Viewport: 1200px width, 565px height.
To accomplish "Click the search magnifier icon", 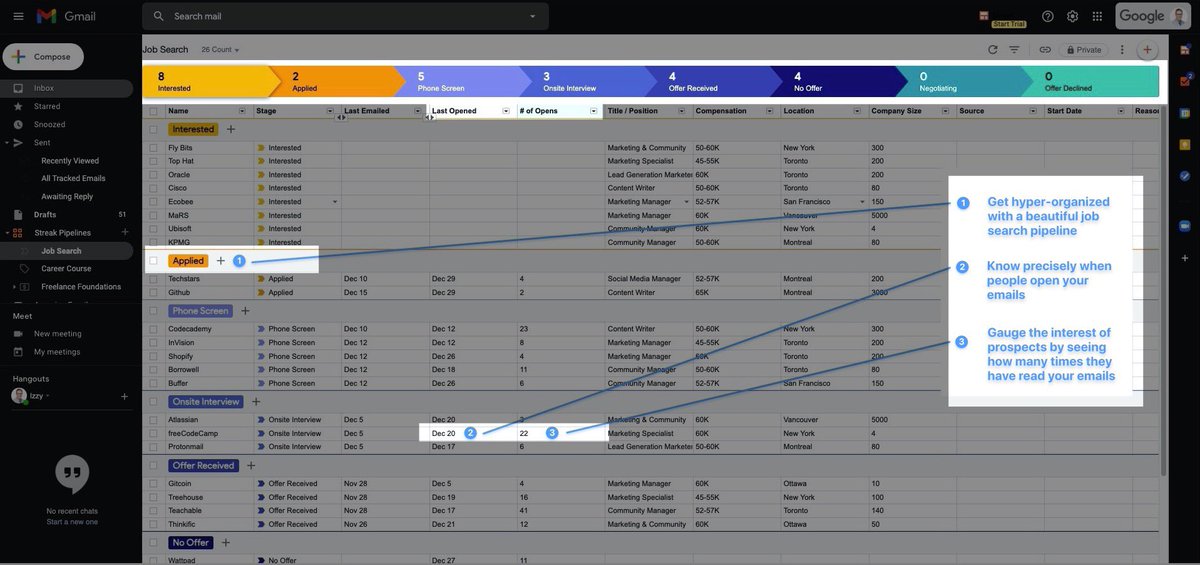I will (159, 16).
